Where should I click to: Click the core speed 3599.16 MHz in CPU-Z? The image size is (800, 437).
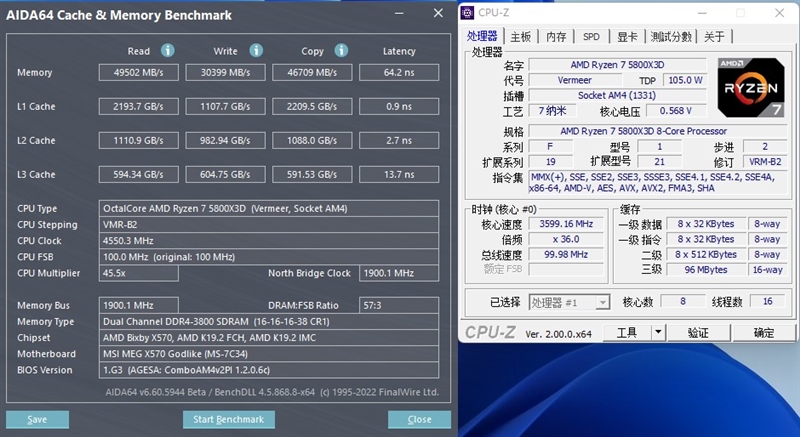(x=566, y=224)
